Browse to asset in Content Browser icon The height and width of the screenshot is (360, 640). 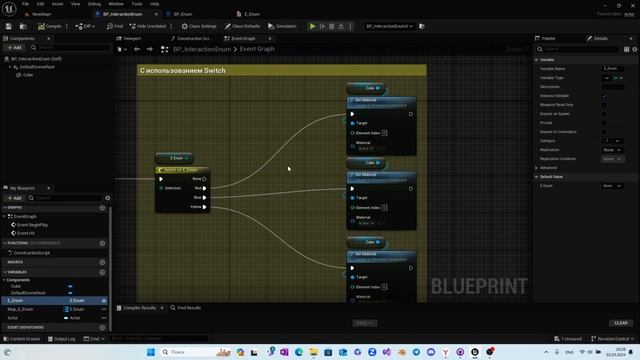[23, 26]
